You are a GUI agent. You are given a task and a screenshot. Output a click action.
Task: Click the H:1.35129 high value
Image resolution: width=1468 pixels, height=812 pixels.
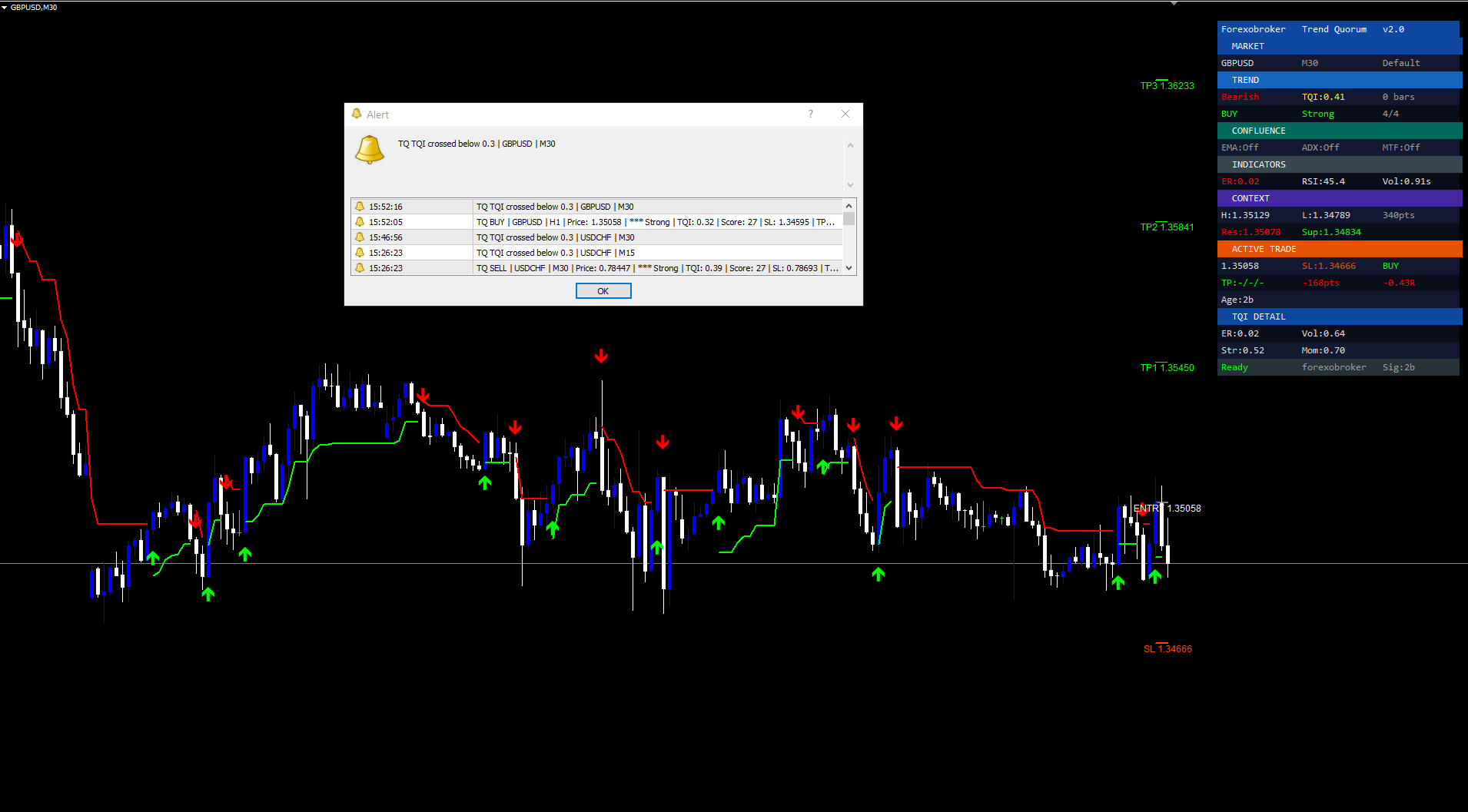1245,215
